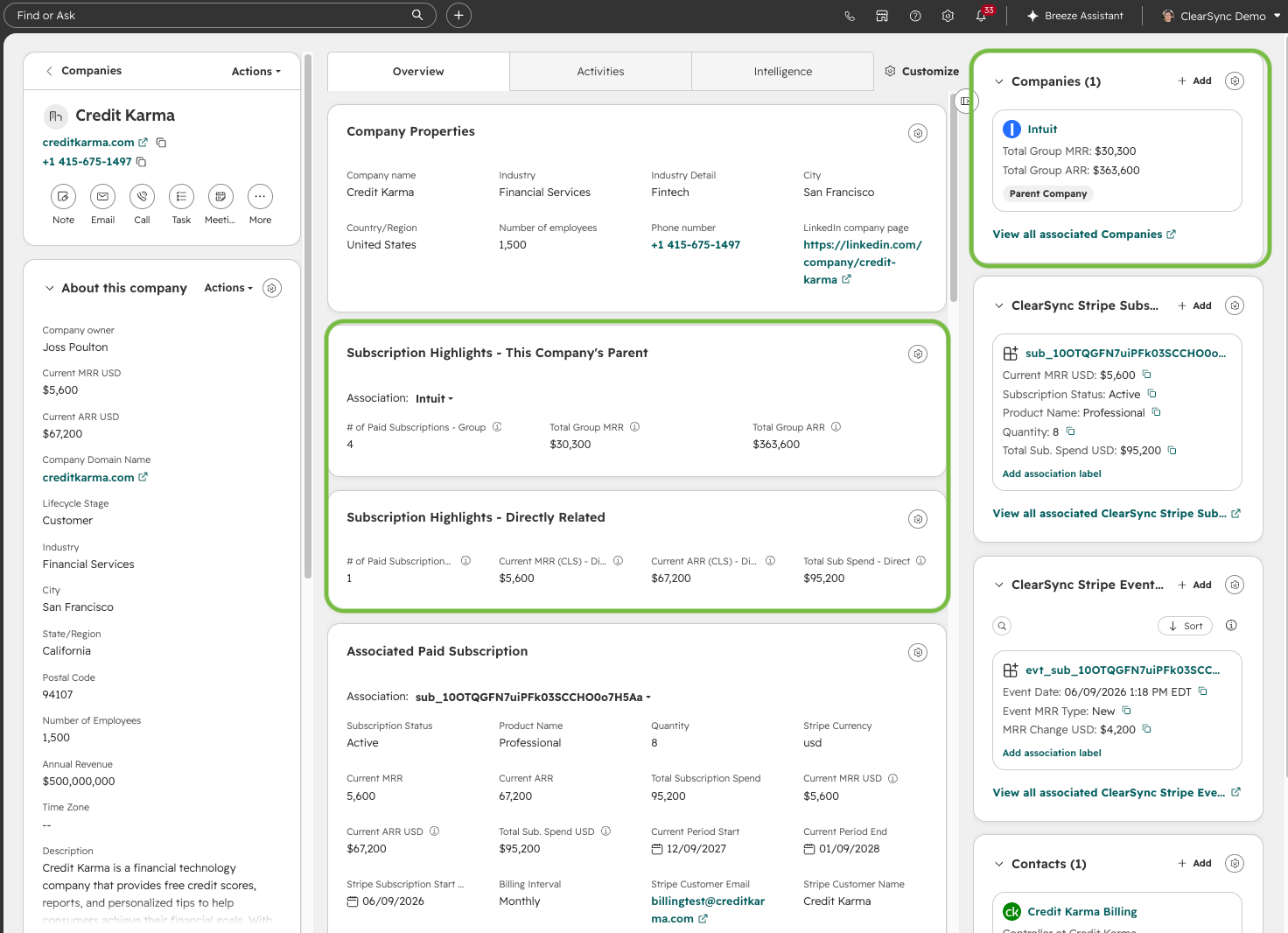The image size is (1288, 933).
Task: Add an associated contact
Action: [1194, 863]
